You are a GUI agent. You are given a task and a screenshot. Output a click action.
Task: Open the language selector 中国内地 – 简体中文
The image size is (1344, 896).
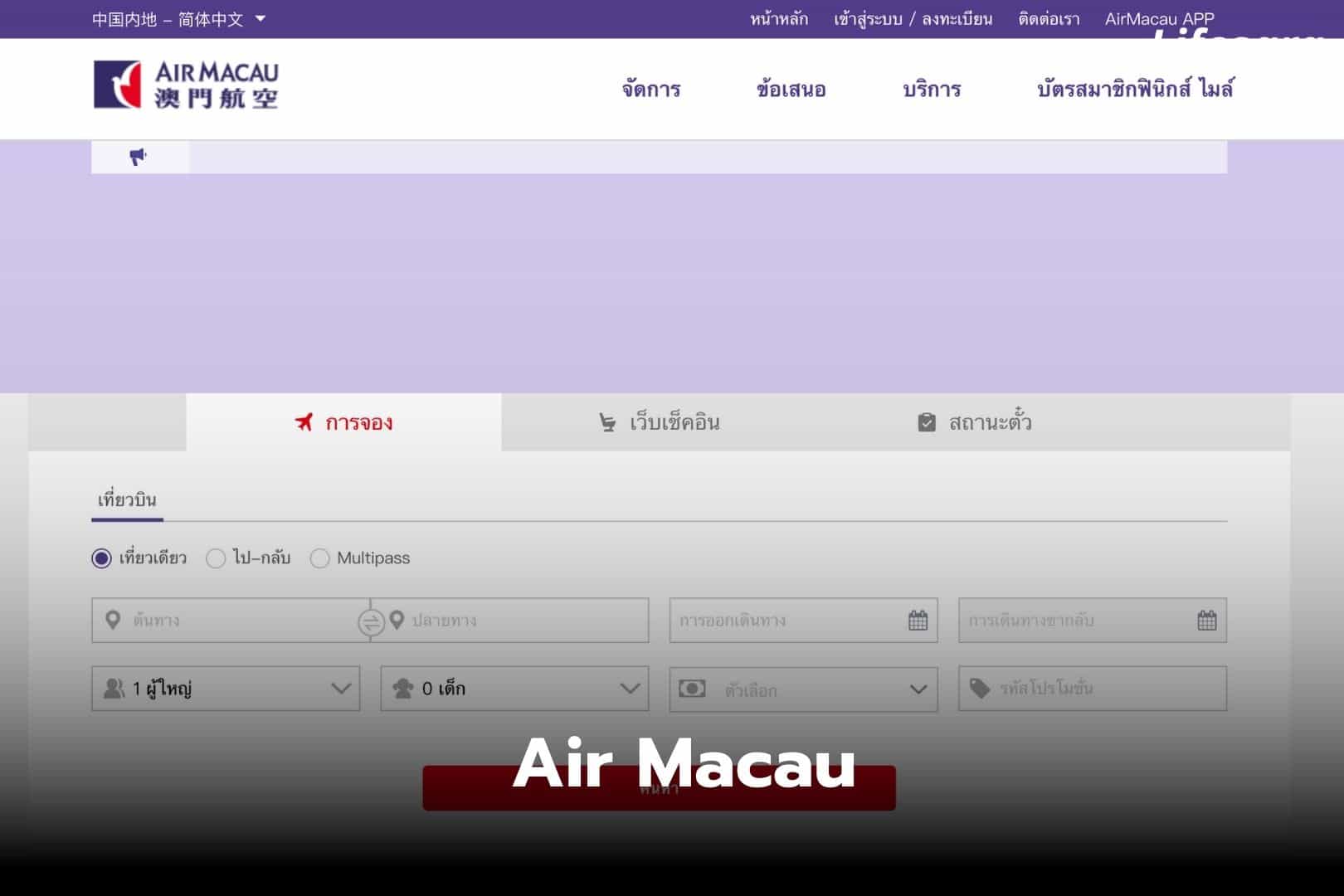pos(178,19)
